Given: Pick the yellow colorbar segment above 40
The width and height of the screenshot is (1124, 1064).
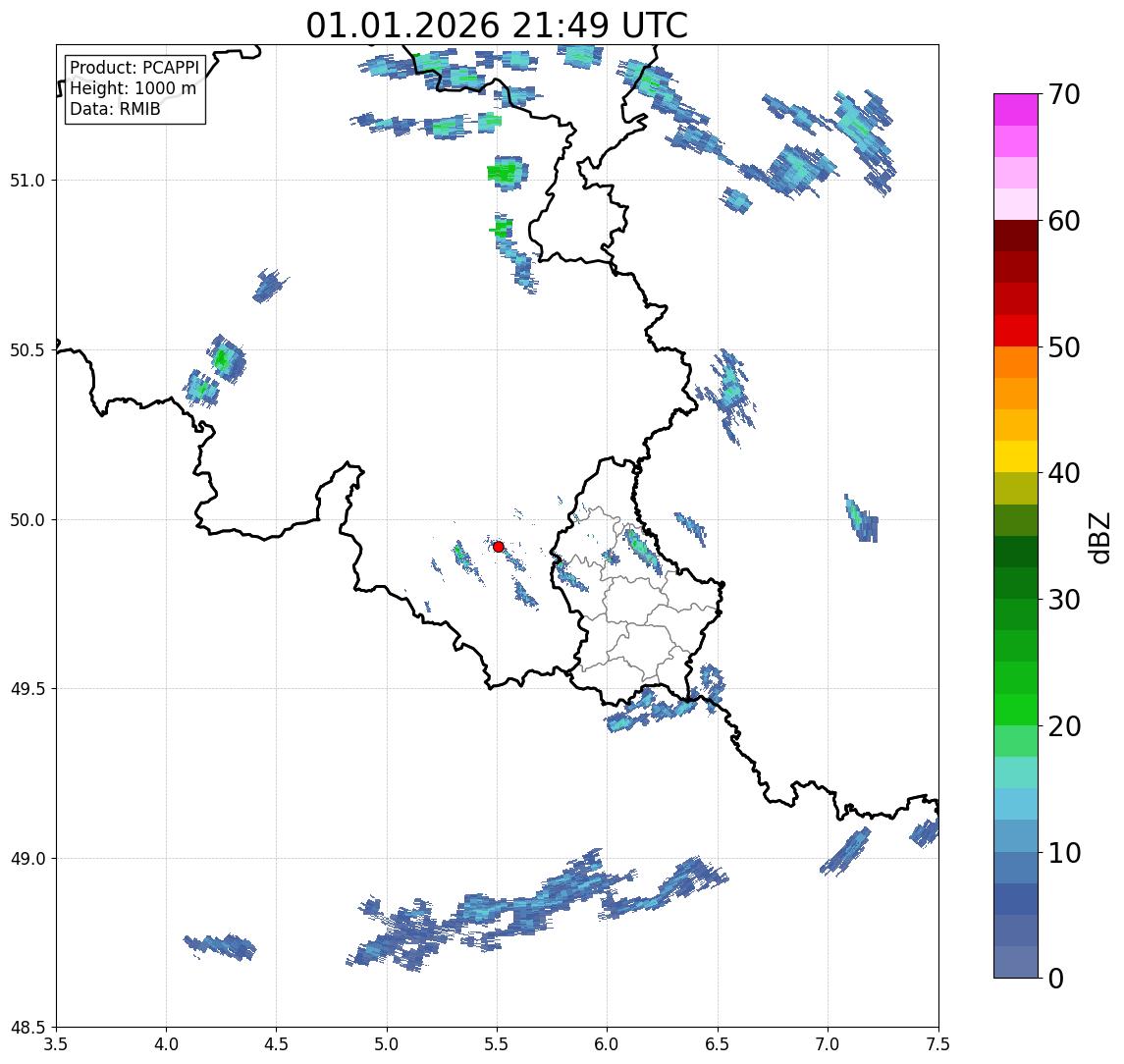Looking at the screenshot, I should tap(1016, 456).
